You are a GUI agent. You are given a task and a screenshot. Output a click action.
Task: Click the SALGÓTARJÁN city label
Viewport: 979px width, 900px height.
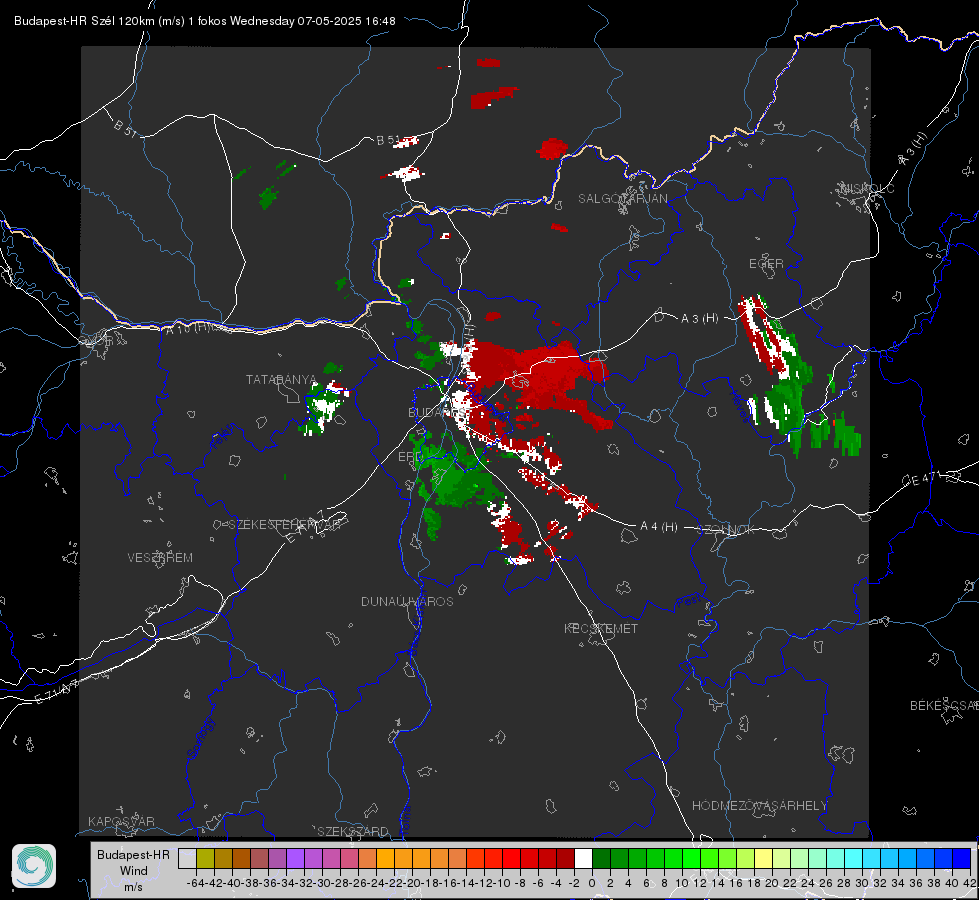click(622, 199)
